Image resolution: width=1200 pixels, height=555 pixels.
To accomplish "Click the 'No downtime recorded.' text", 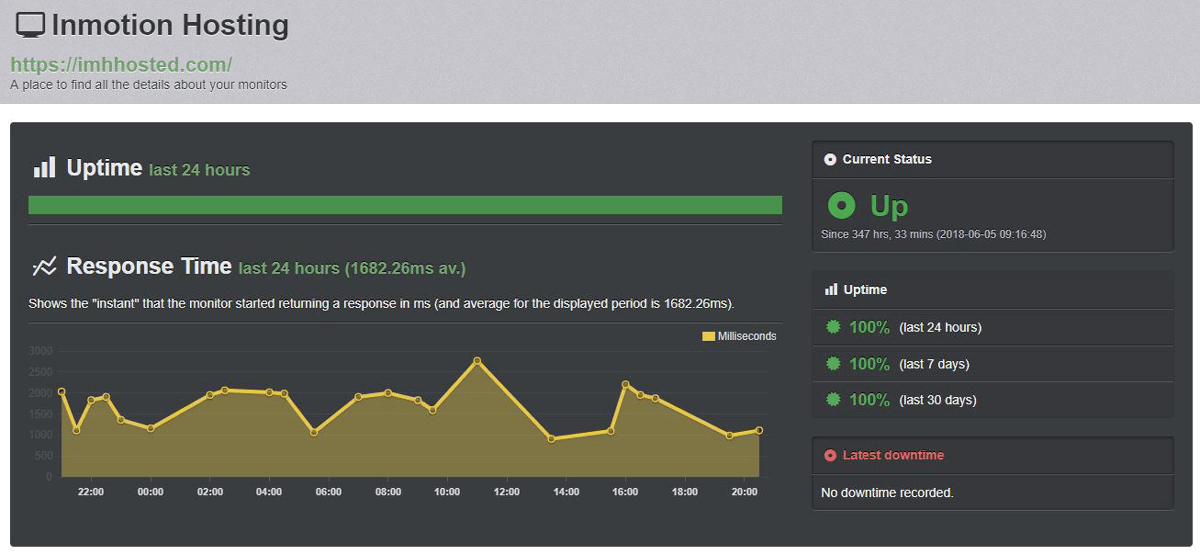I will point(887,493).
